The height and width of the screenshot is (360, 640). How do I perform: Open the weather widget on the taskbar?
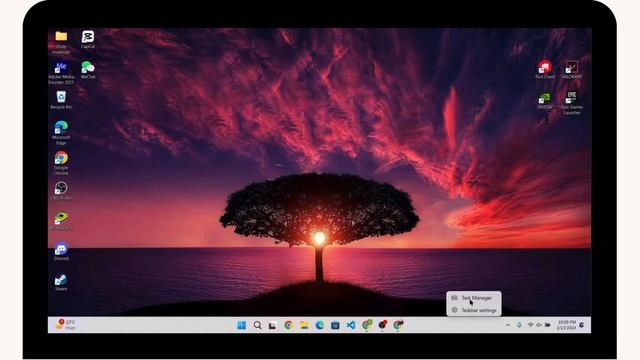click(x=66, y=324)
